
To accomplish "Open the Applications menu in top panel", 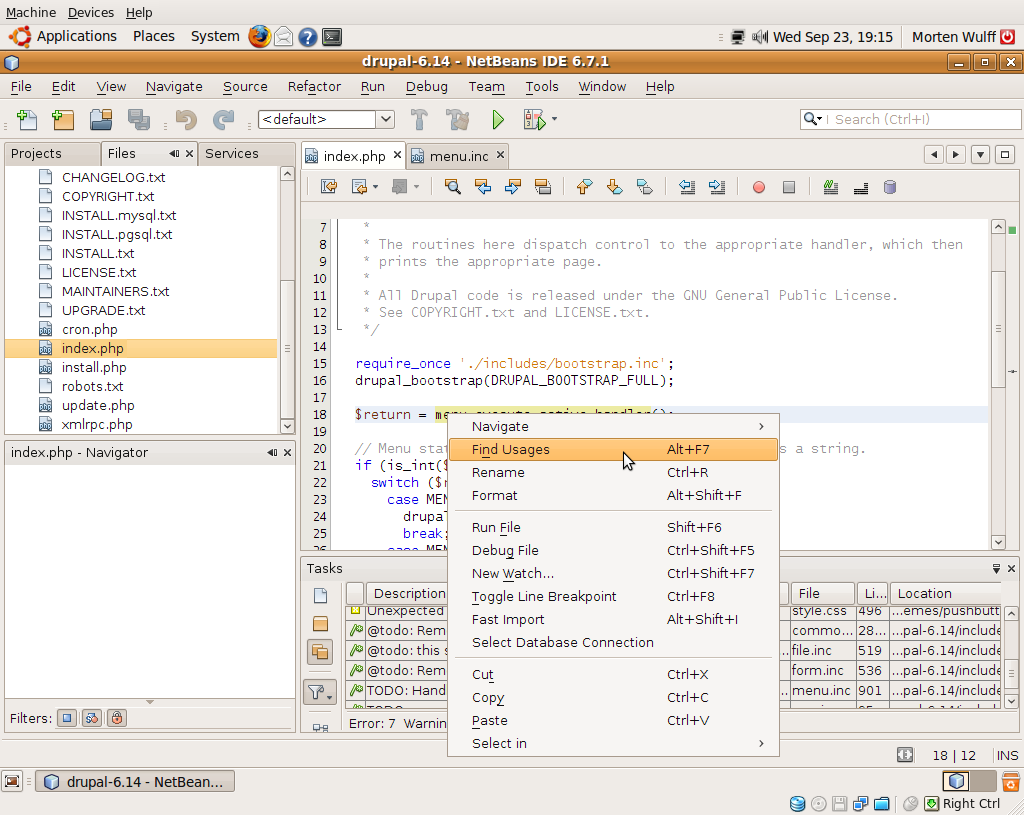I will point(76,37).
